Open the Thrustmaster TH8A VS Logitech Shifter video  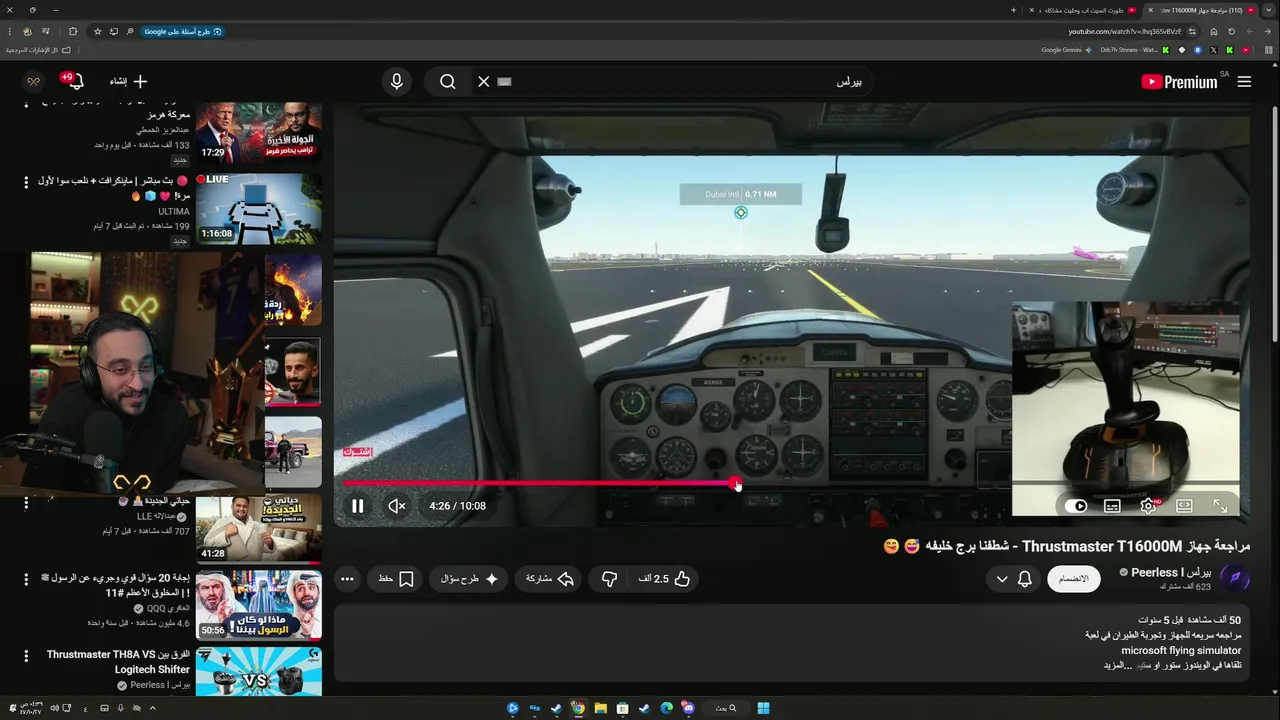258,672
